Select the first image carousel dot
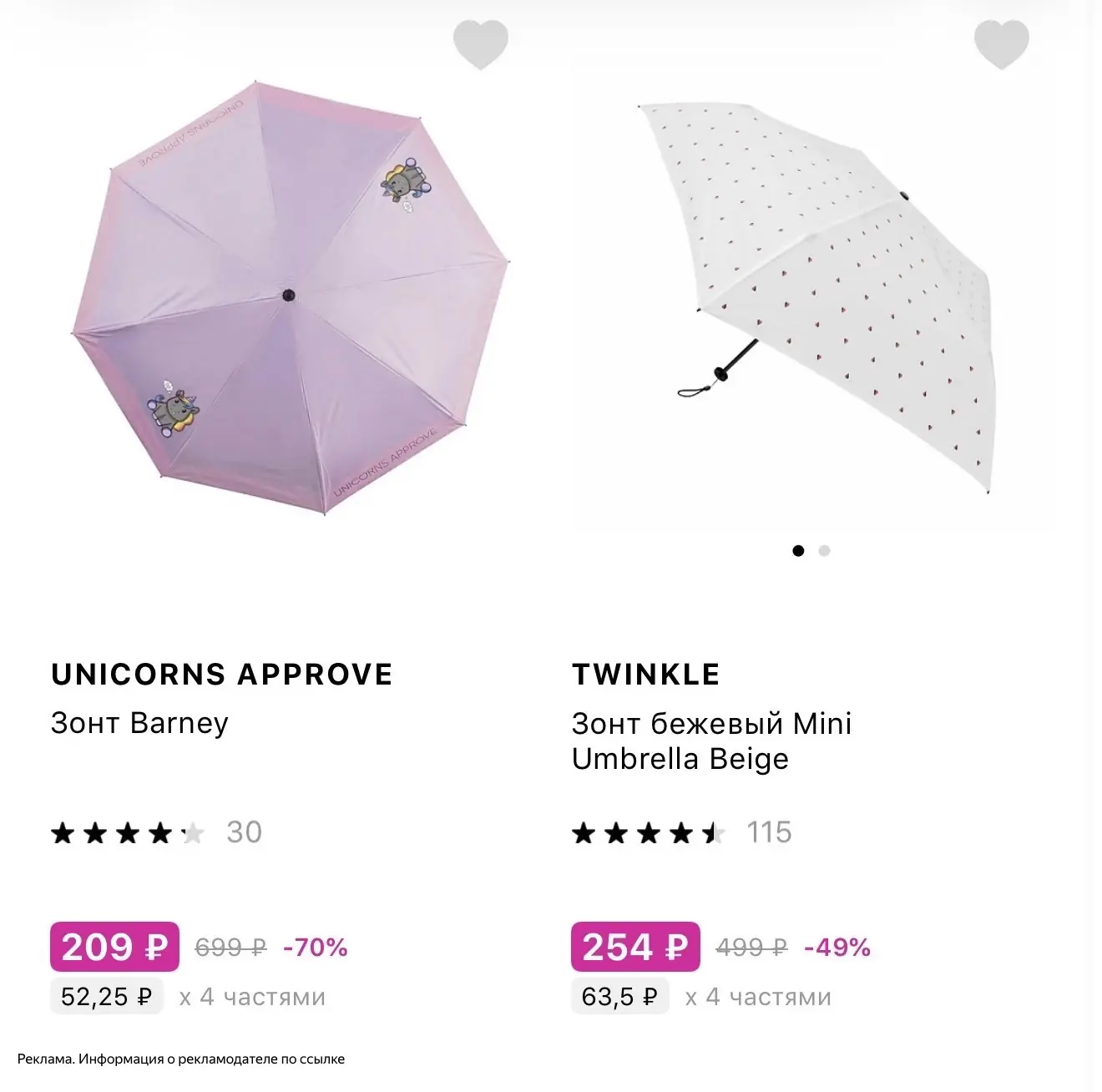This screenshot has height=1092, width=1102. (x=798, y=550)
